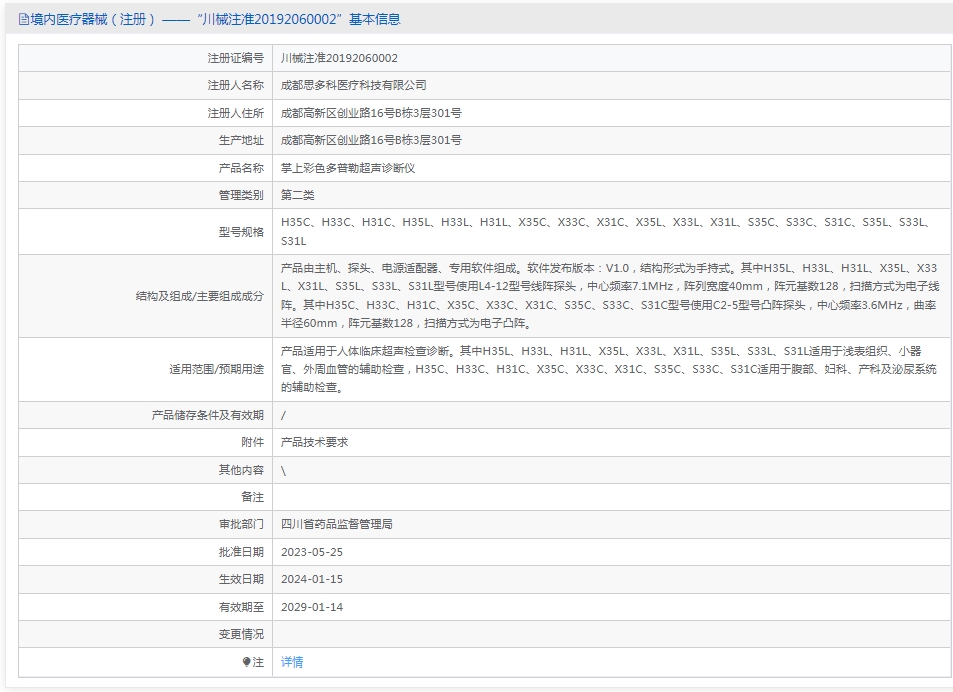Click the 注册证编号 row label
The width and height of the screenshot is (953, 692).
click(235, 58)
